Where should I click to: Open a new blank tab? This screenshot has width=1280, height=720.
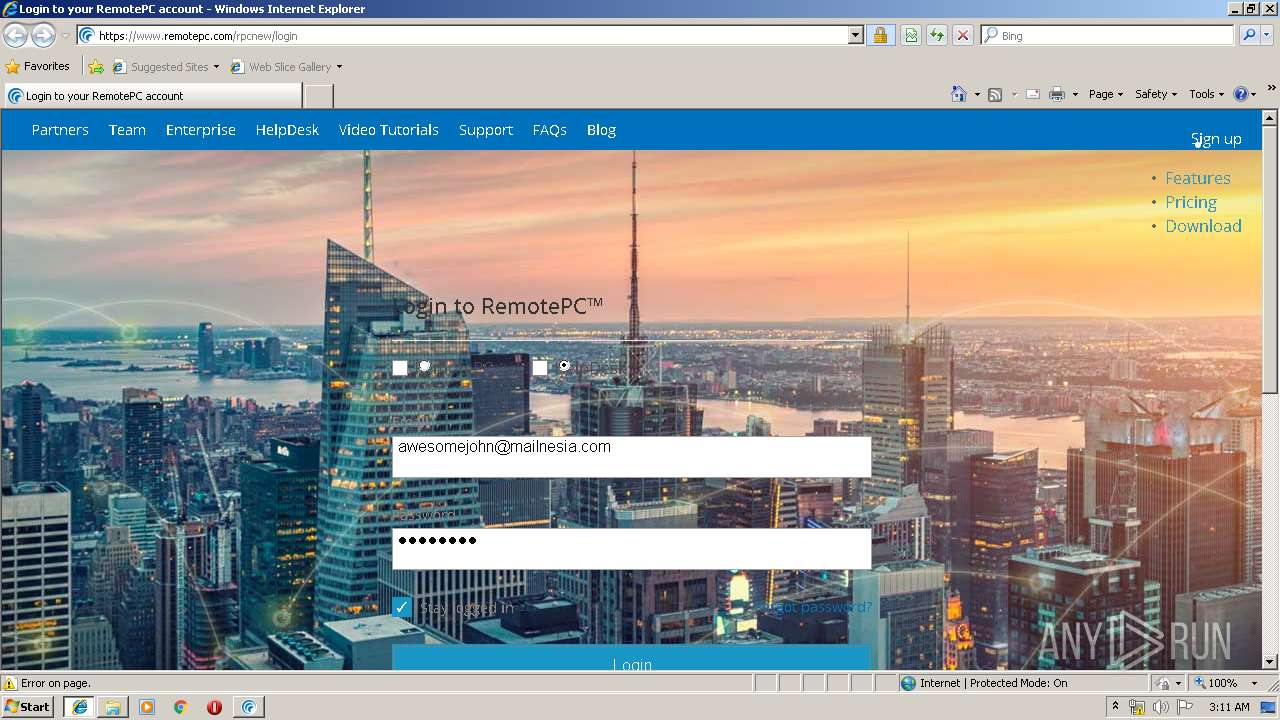pyautogui.click(x=318, y=96)
